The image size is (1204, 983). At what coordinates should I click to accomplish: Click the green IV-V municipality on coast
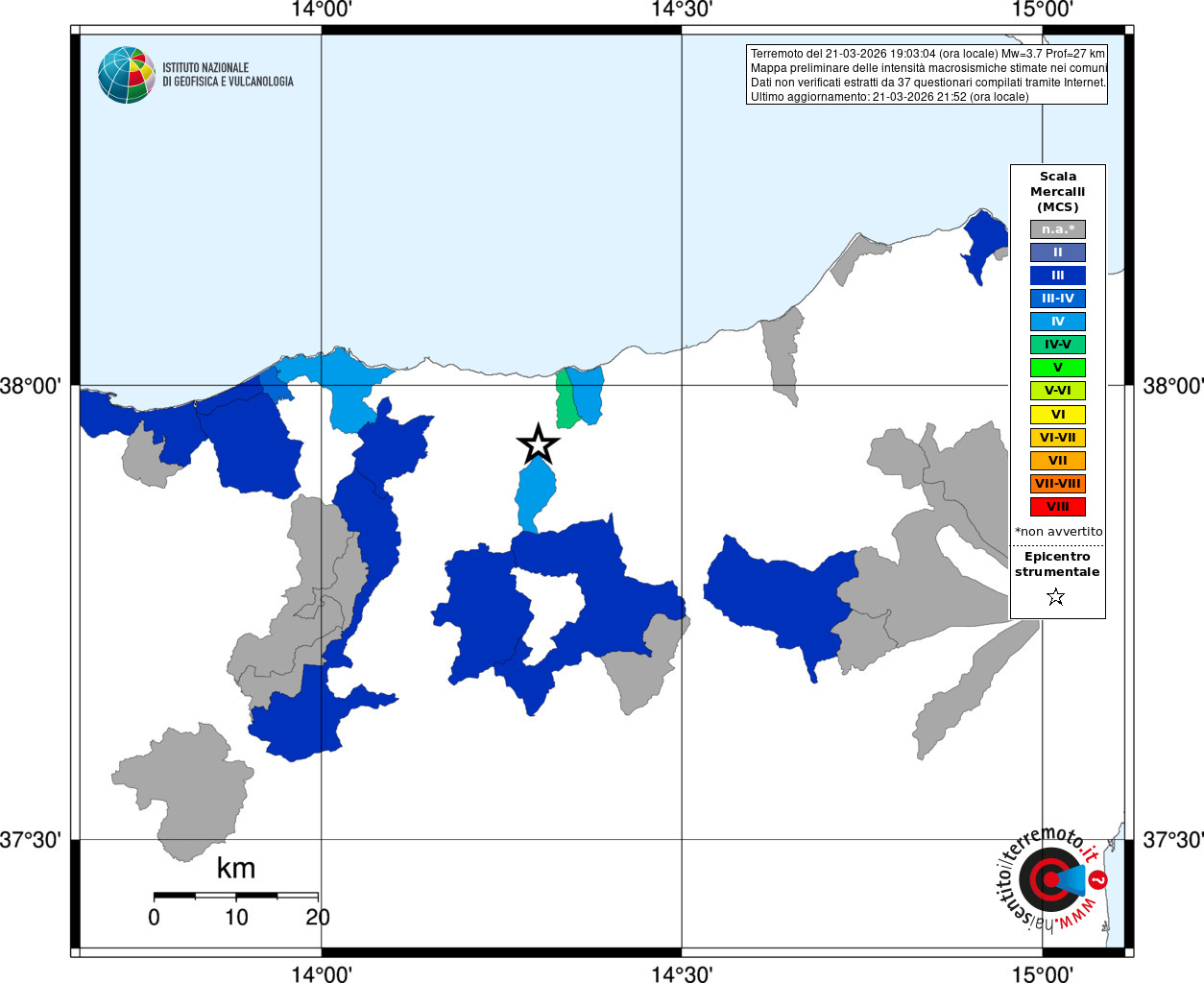566,399
